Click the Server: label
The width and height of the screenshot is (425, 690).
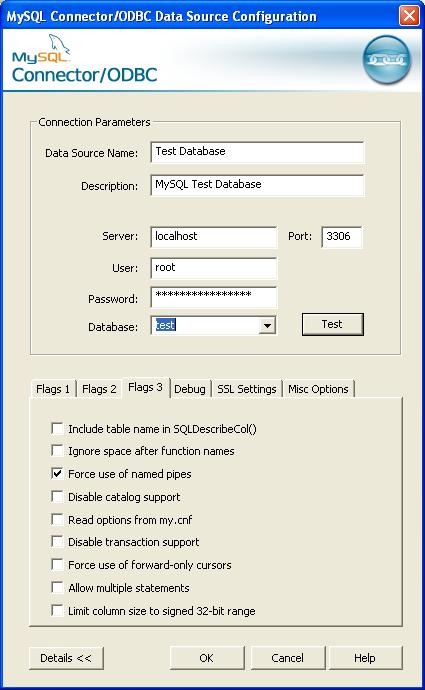pyautogui.click(x=120, y=236)
